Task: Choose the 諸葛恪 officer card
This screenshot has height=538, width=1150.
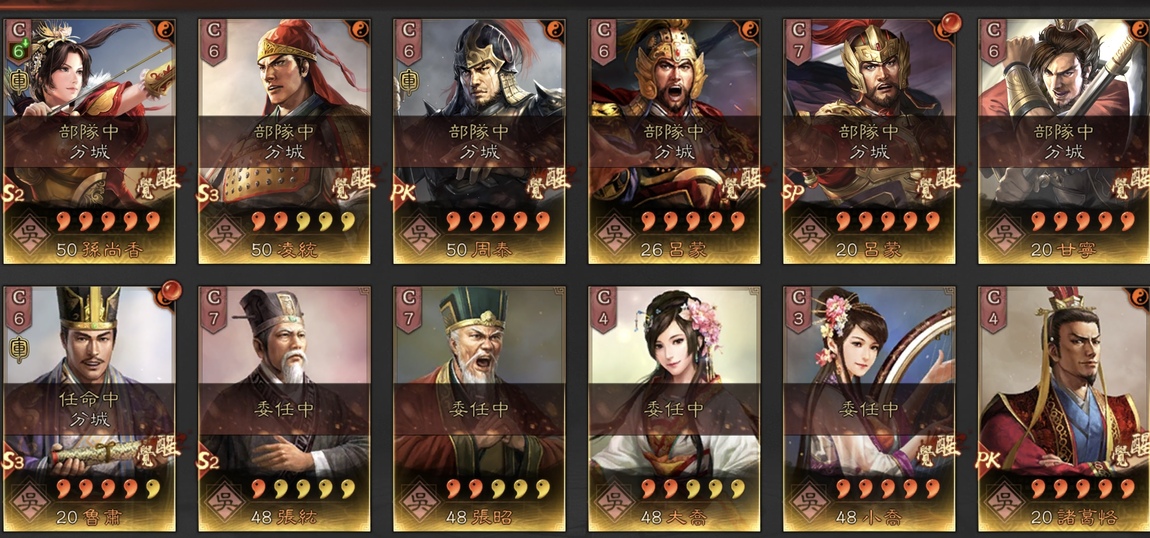Action: click(x=1065, y=408)
